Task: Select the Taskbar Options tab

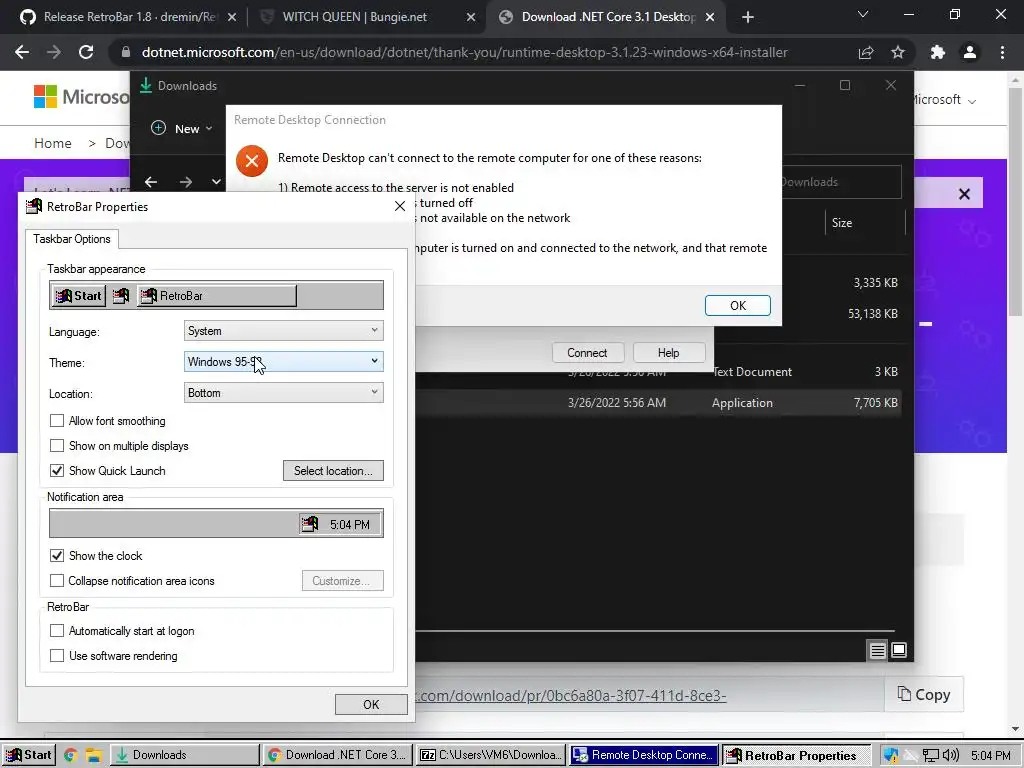Action: 72,239
